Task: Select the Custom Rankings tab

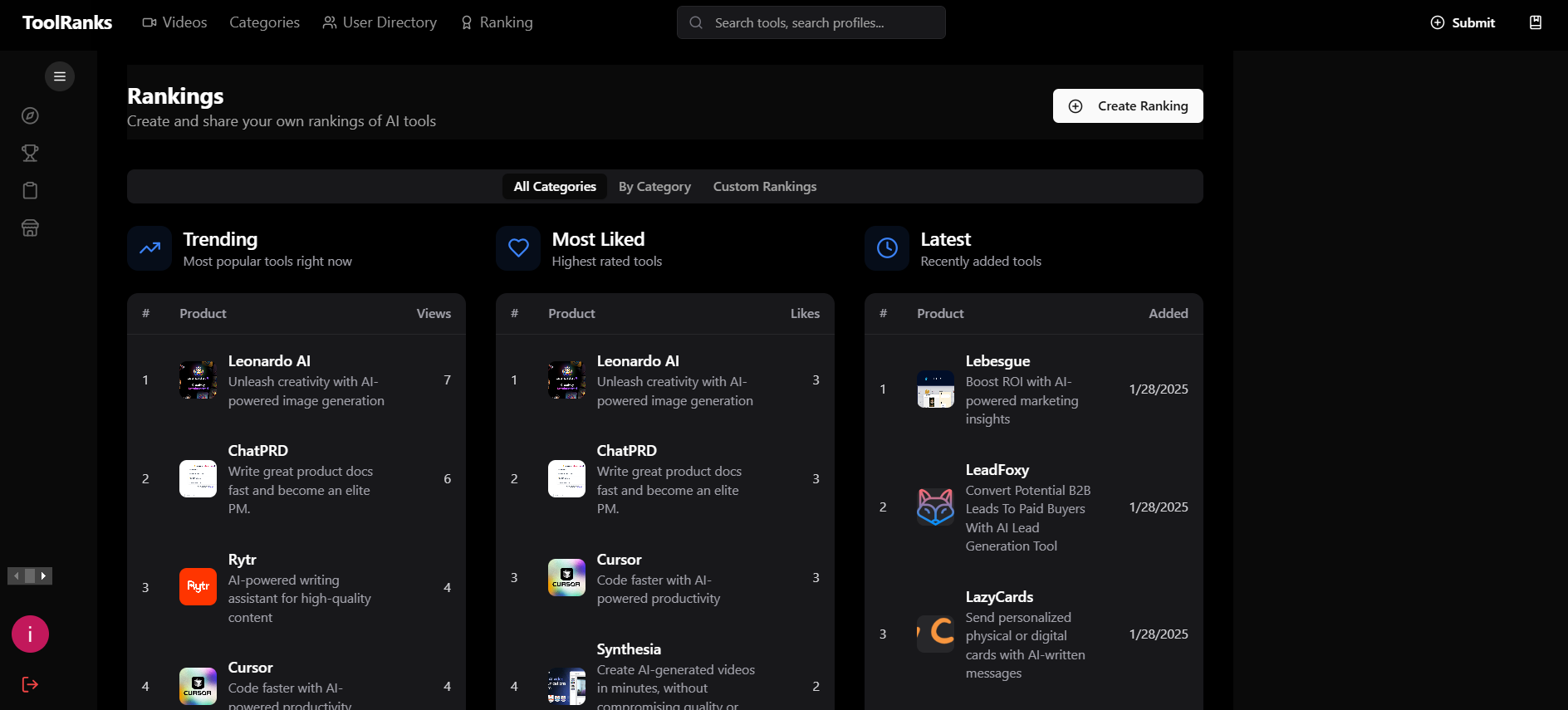Action: pos(764,187)
